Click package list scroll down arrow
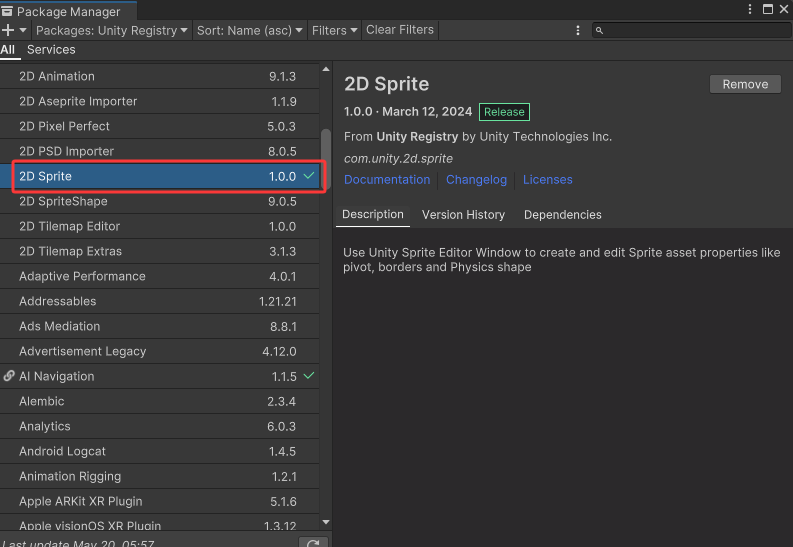 coord(326,522)
